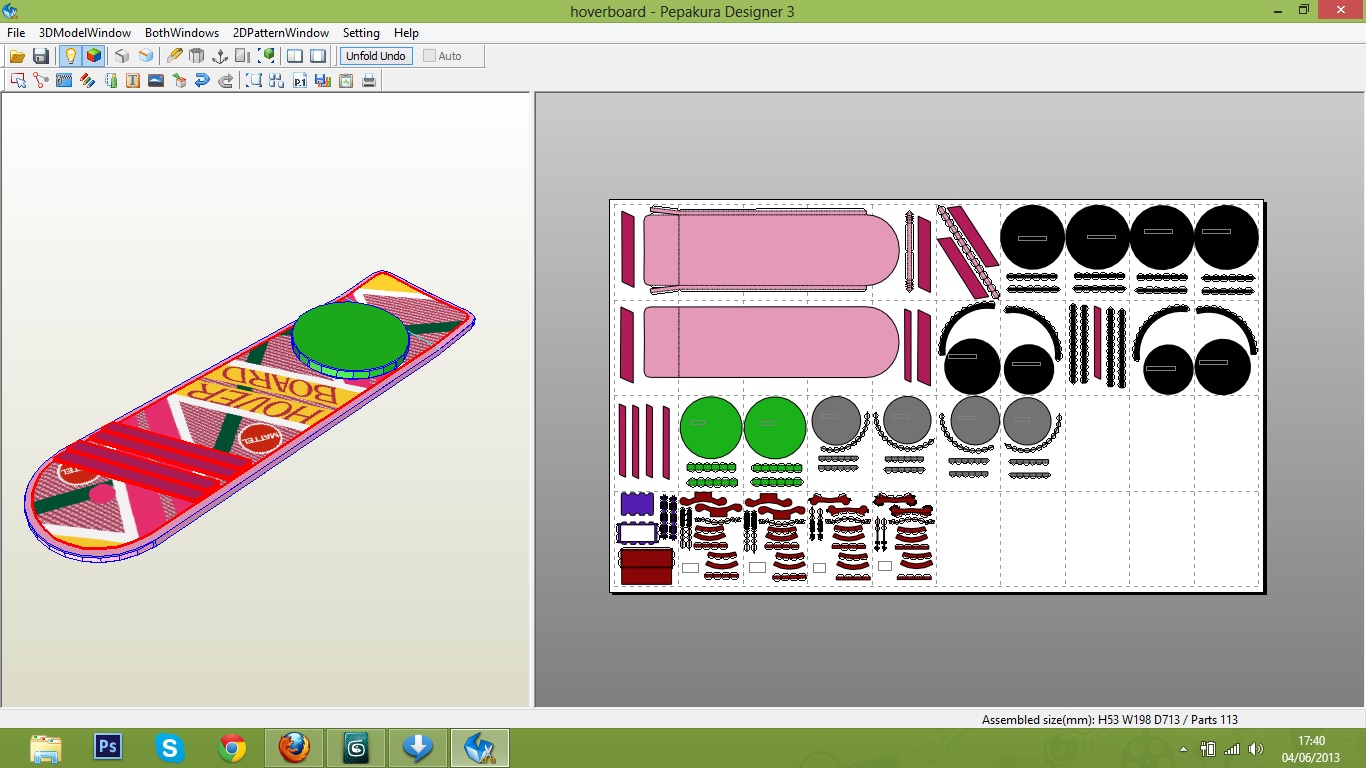Click the mirror-like gray panel icon

point(243,56)
